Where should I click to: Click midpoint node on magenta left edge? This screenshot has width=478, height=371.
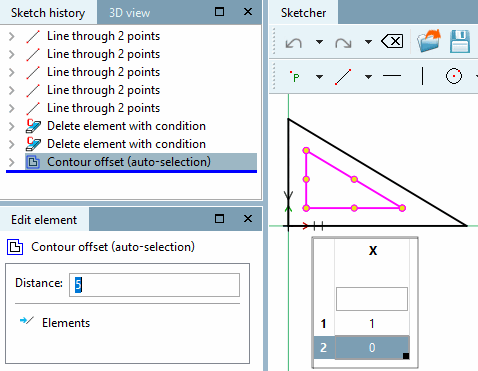[306, 179]
